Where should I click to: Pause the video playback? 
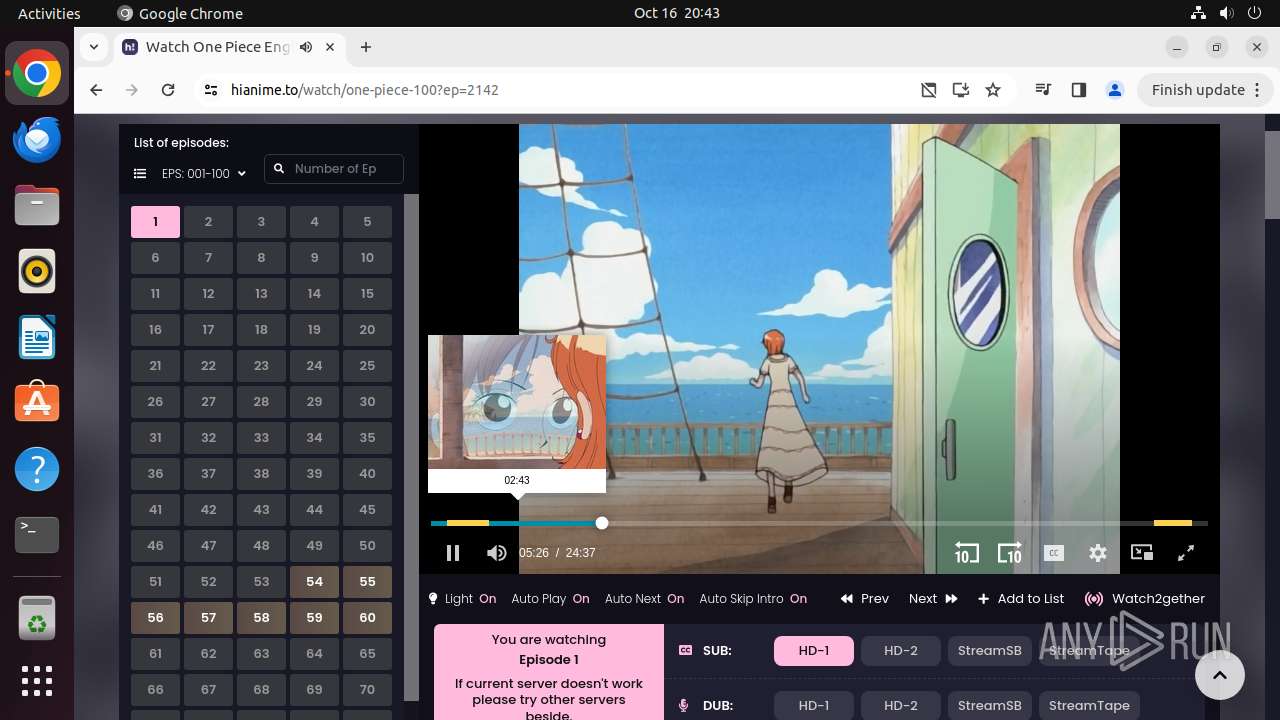tap(452, 553)
